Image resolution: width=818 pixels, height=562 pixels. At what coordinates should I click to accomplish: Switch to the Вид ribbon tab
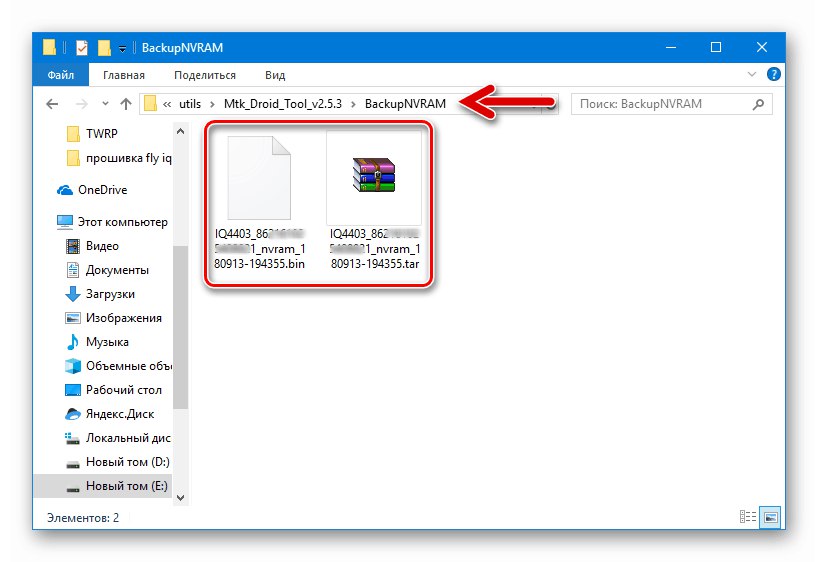[x=274, y=75]
